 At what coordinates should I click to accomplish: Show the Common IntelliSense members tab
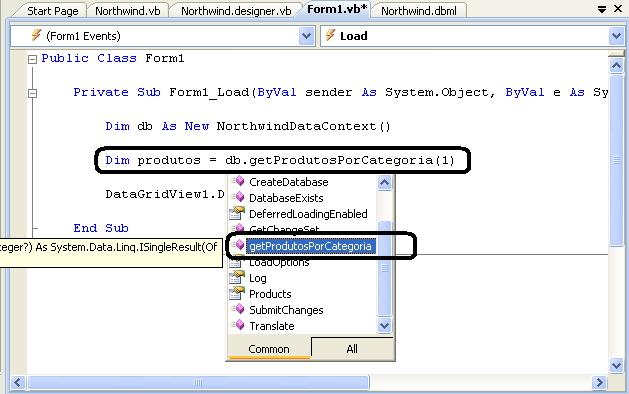pyautogui.click(x=269, y=349)
